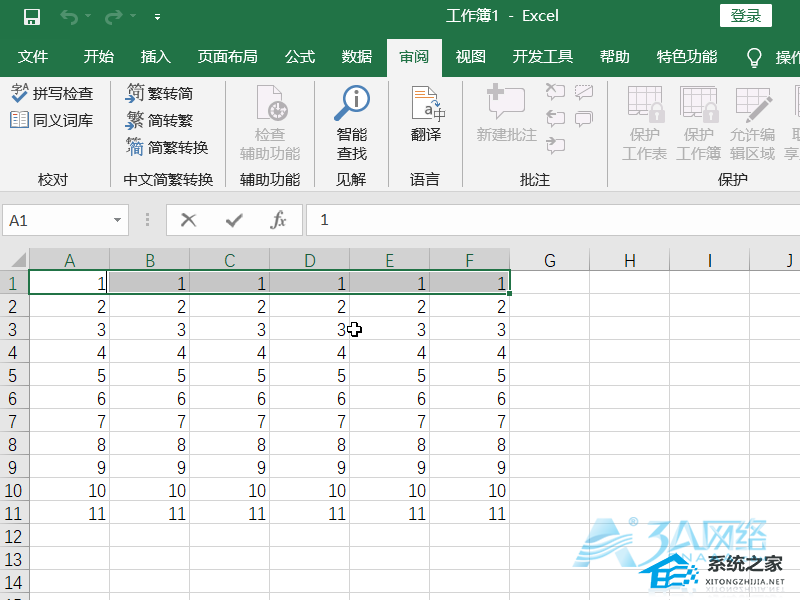Select column A header
800x600 pixels.
69,260
